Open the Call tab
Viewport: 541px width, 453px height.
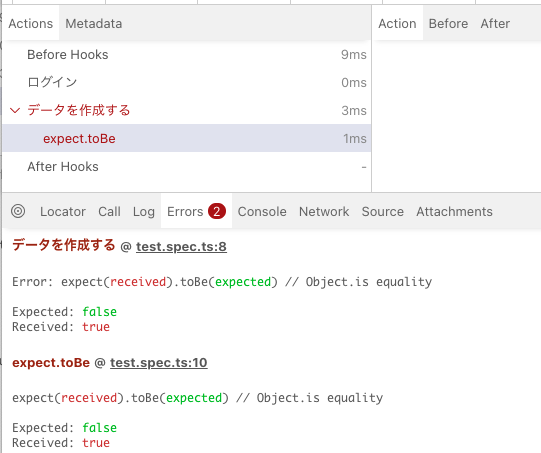pos(109,211)
